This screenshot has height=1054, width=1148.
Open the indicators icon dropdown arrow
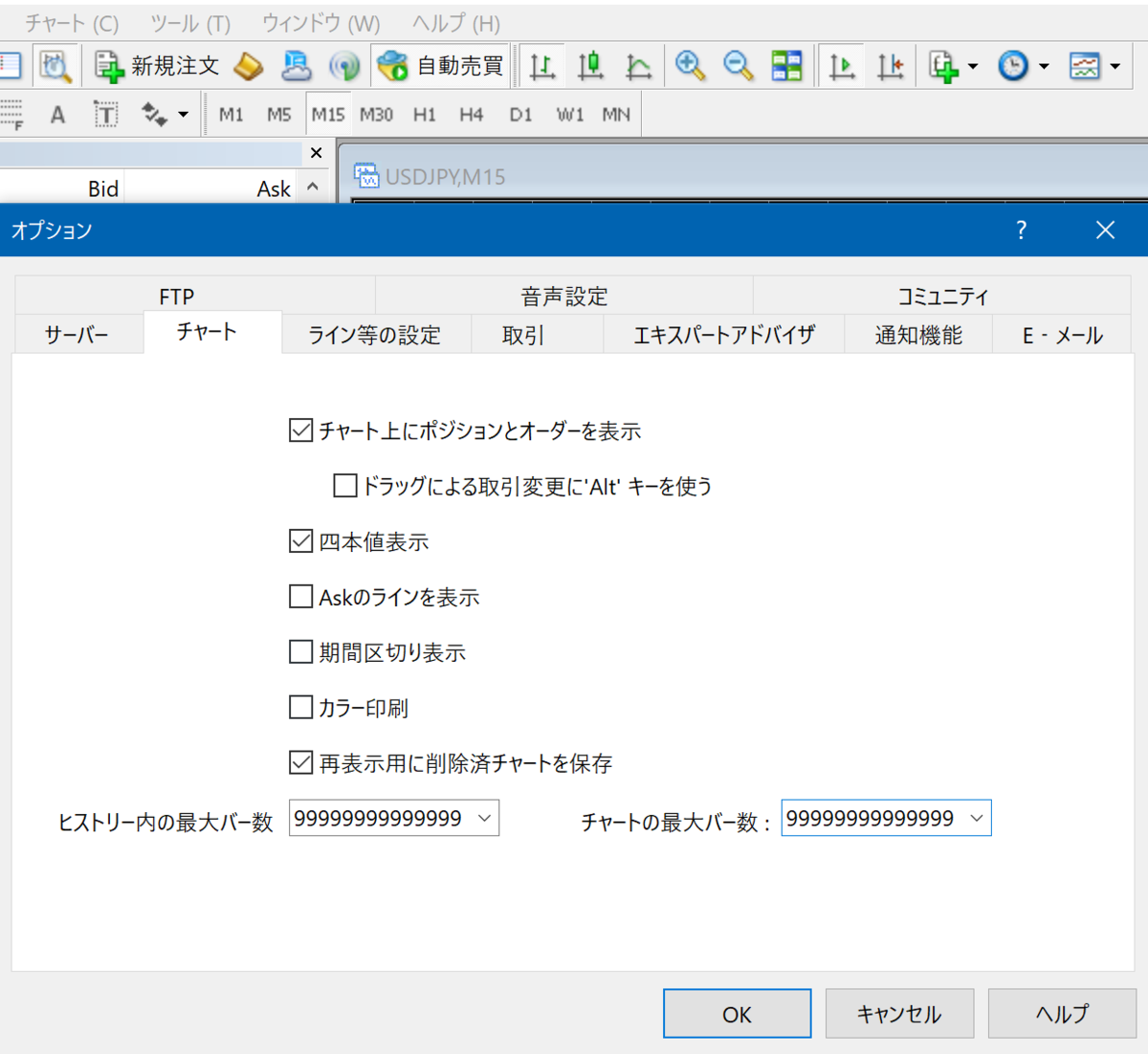973,67
